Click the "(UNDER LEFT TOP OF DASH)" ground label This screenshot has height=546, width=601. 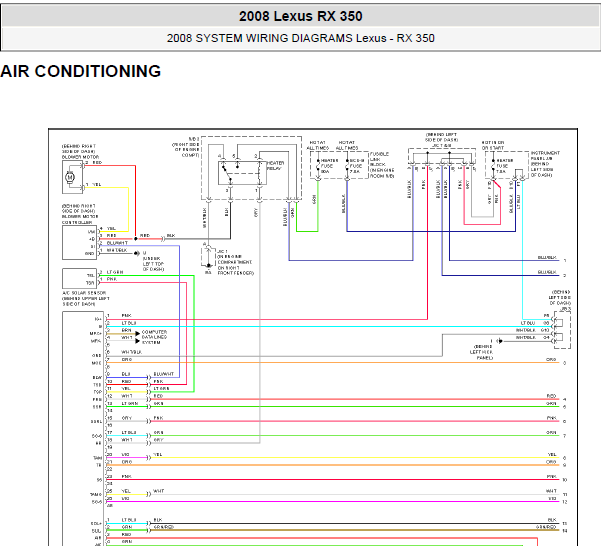pos(153,264)
